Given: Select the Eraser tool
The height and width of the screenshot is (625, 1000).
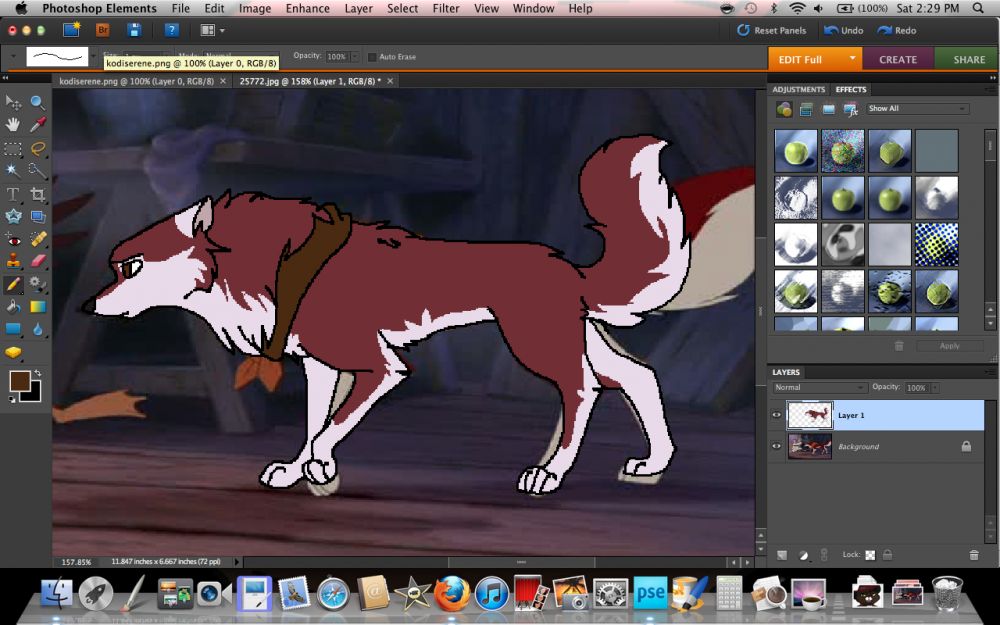Looking at the screenshot, I should [38, 261].
